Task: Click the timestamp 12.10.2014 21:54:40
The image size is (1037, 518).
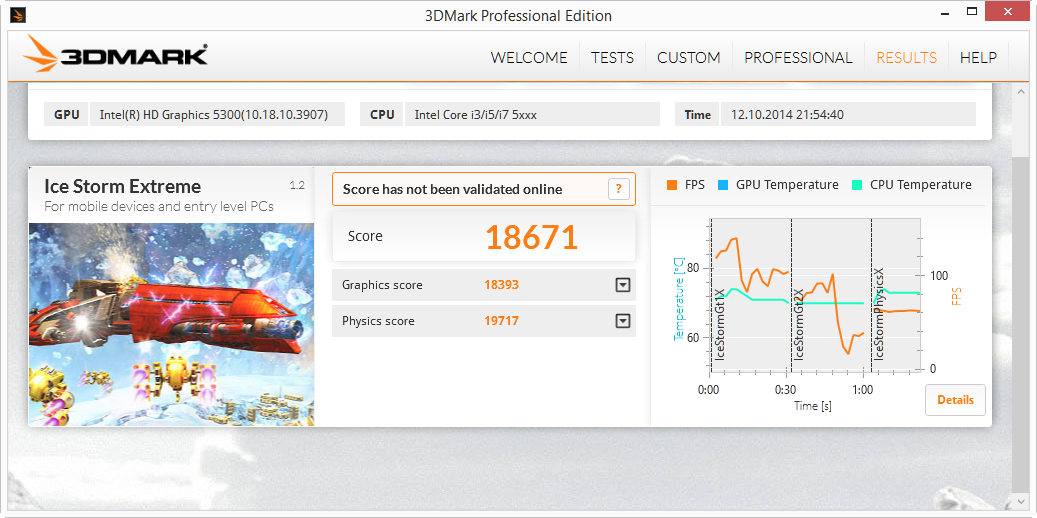Action: click(787, 114)
